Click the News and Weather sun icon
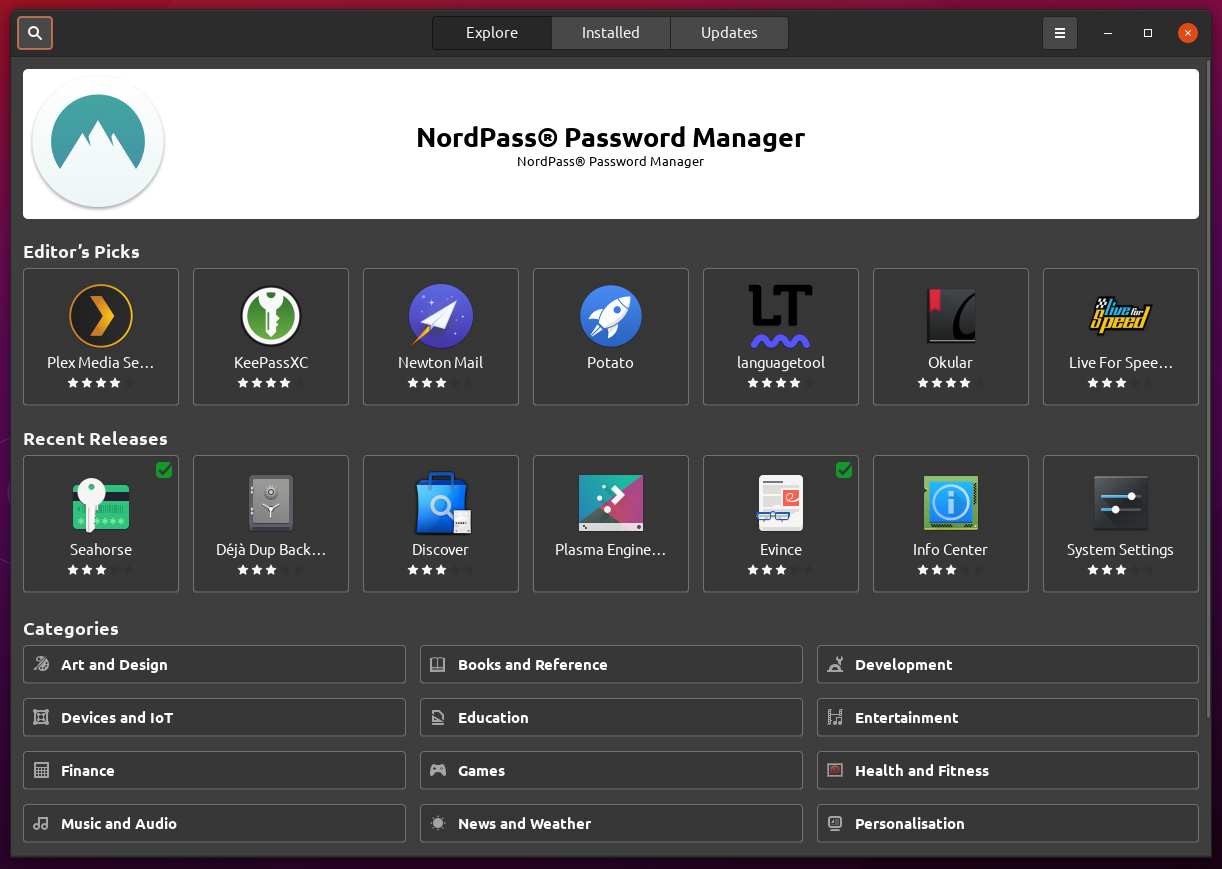The image size is (1222, 869). 438,823
